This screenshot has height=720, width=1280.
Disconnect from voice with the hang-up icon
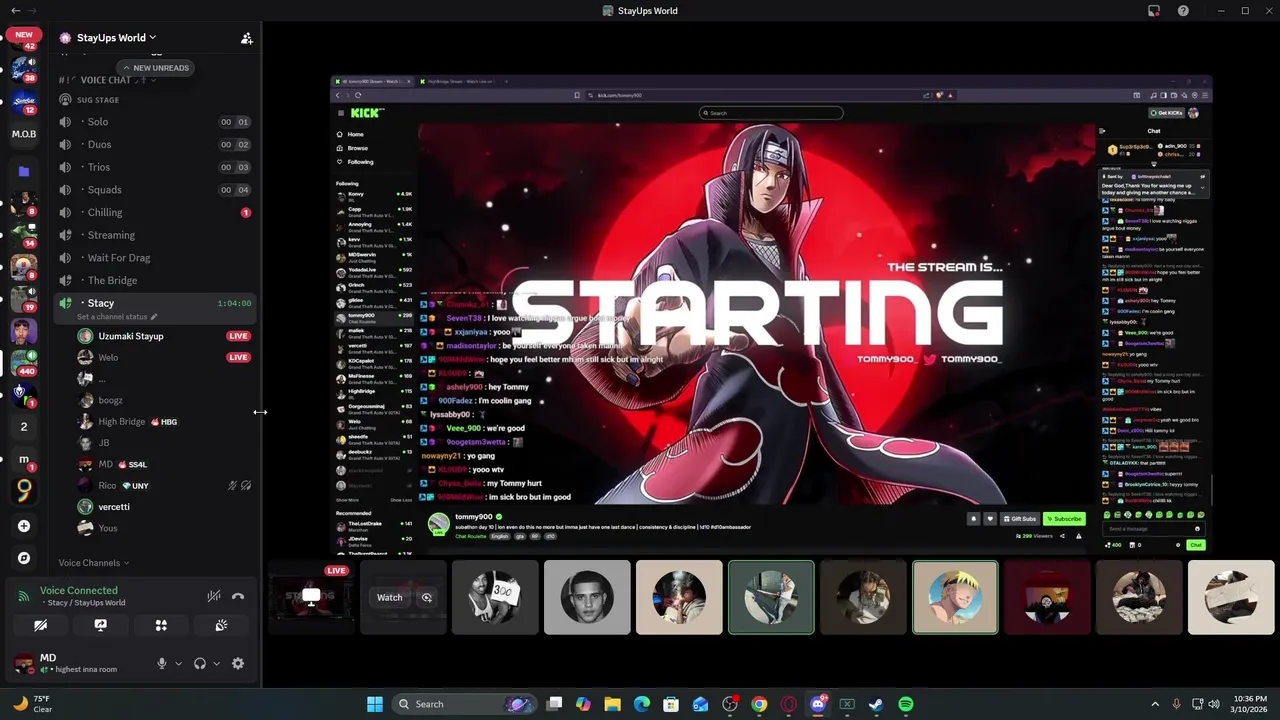coord(238,596)
